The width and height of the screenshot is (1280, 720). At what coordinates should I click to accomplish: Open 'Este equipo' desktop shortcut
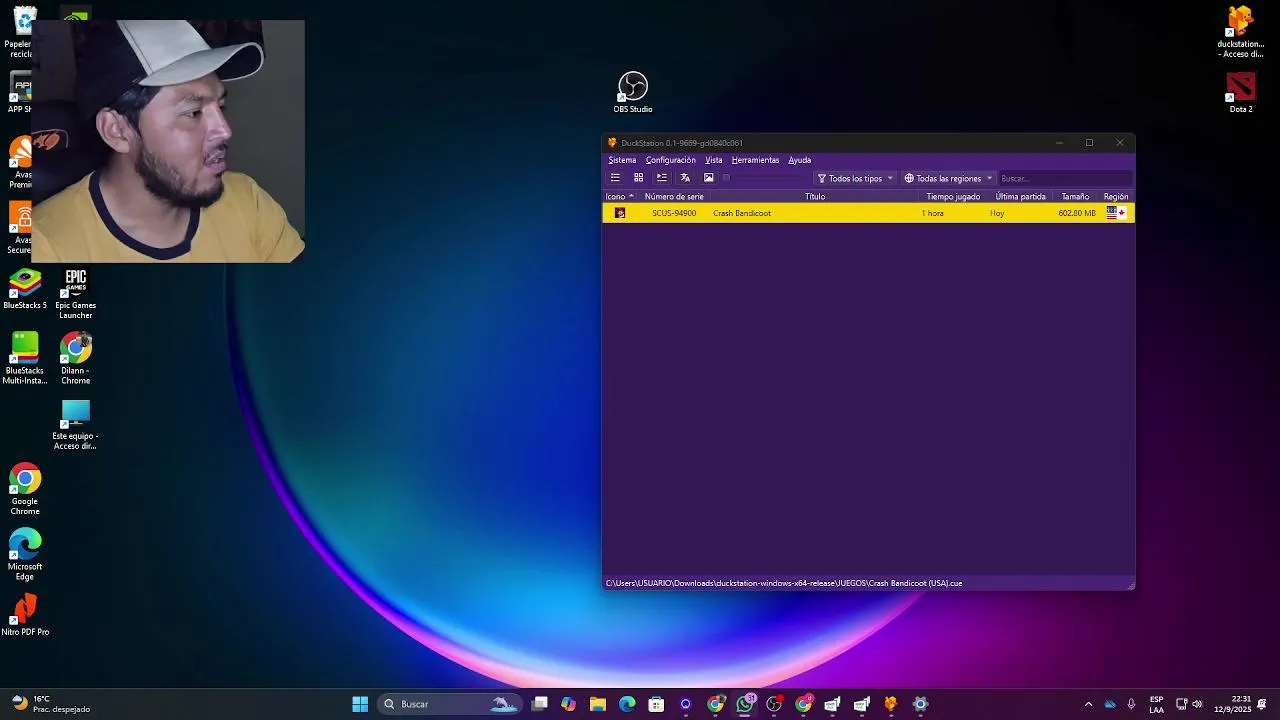tap(75, 425)
